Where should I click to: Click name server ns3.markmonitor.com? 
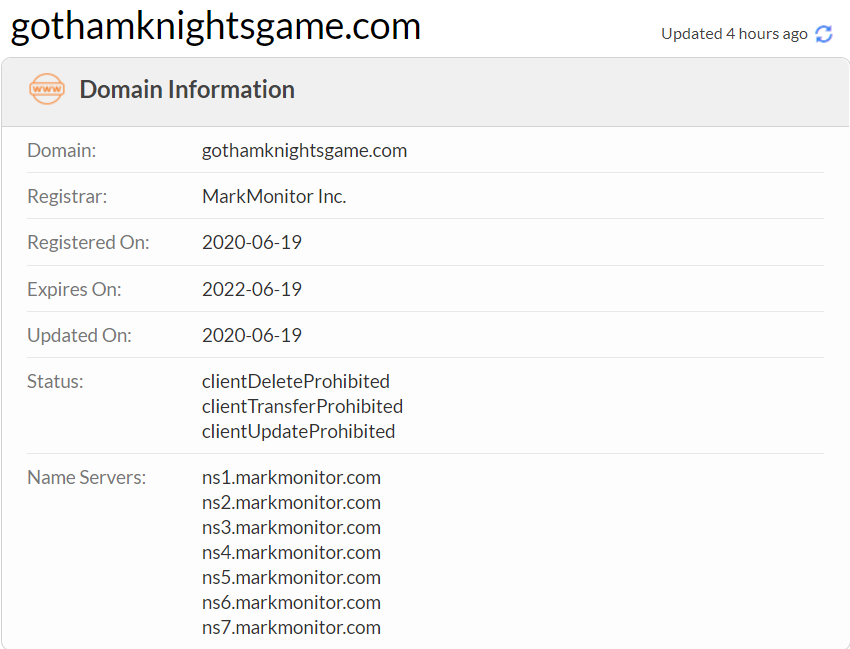click(x=291, y=528)
